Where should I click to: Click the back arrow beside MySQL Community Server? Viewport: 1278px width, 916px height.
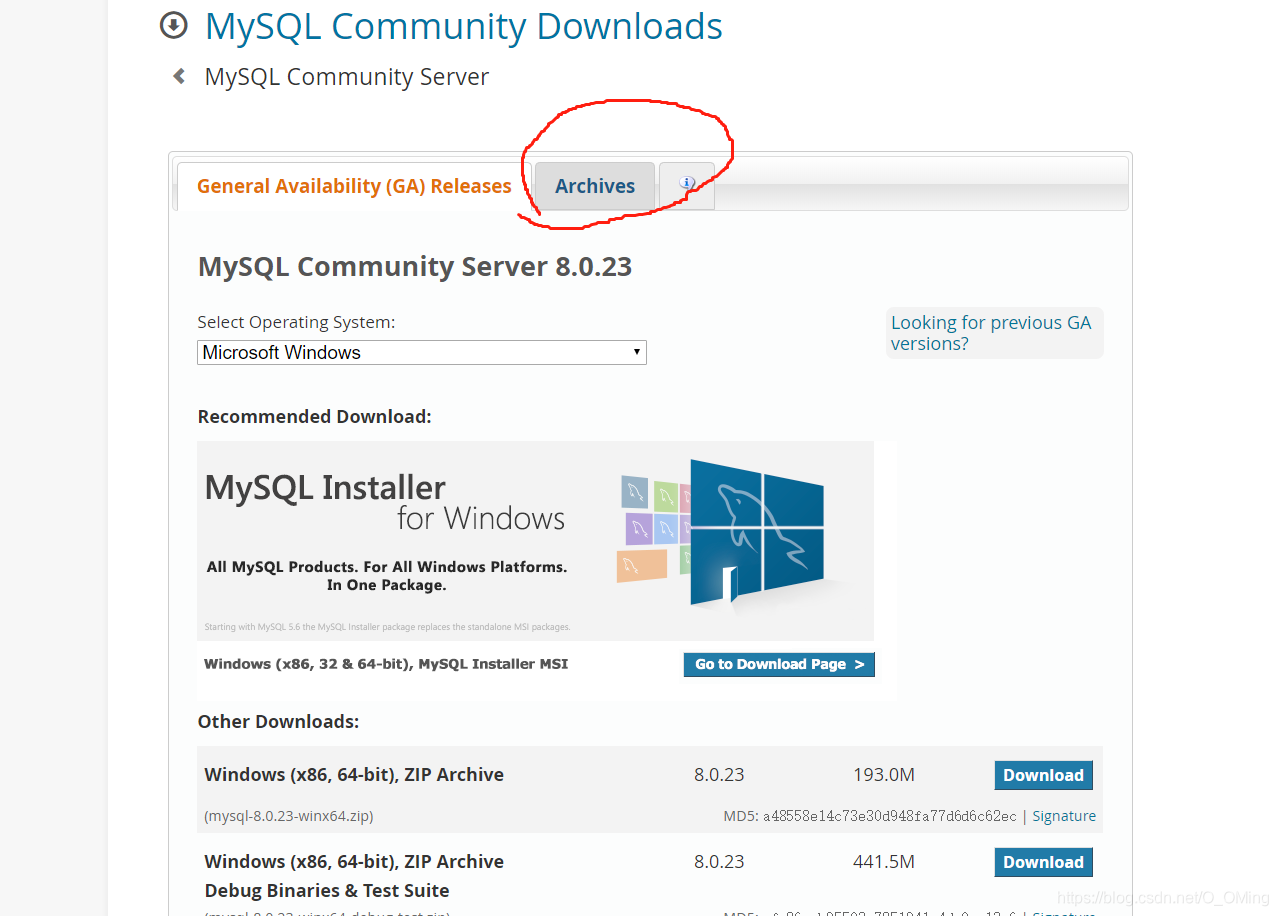179,76
